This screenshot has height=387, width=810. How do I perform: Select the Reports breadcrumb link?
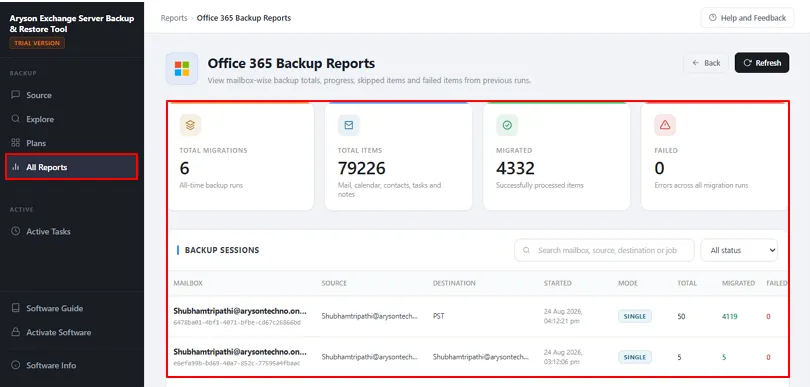[174, 18]
